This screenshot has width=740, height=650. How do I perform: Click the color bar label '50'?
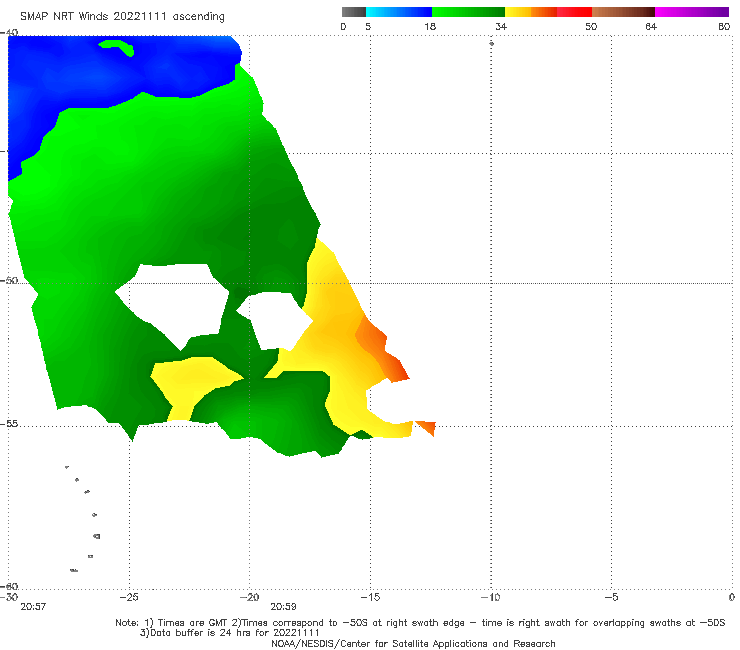591,26
